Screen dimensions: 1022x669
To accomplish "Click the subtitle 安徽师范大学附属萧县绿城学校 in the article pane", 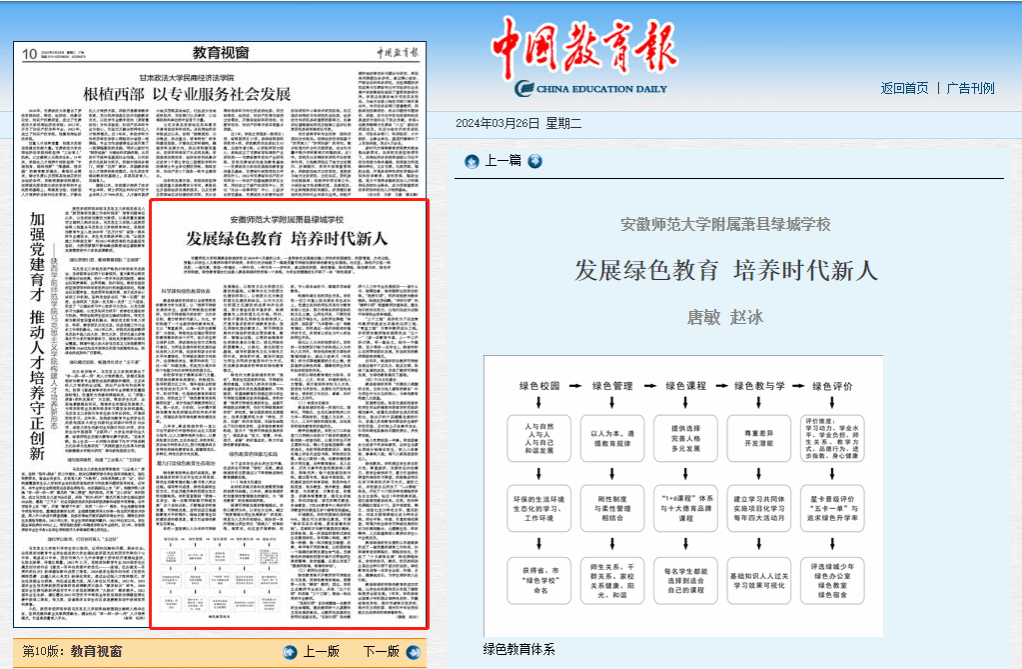I will (725, 225).
